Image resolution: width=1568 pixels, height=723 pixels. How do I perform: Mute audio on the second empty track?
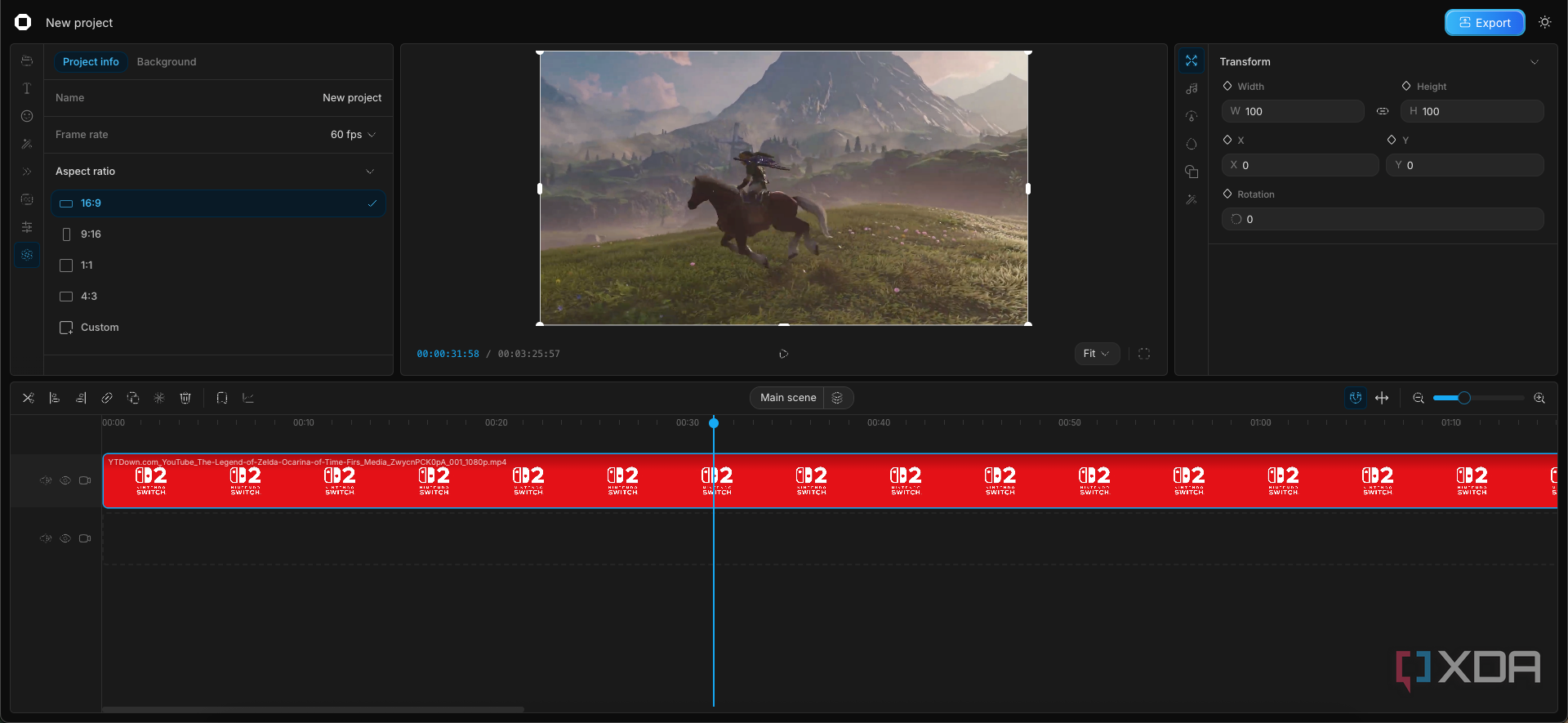[46, 538]
